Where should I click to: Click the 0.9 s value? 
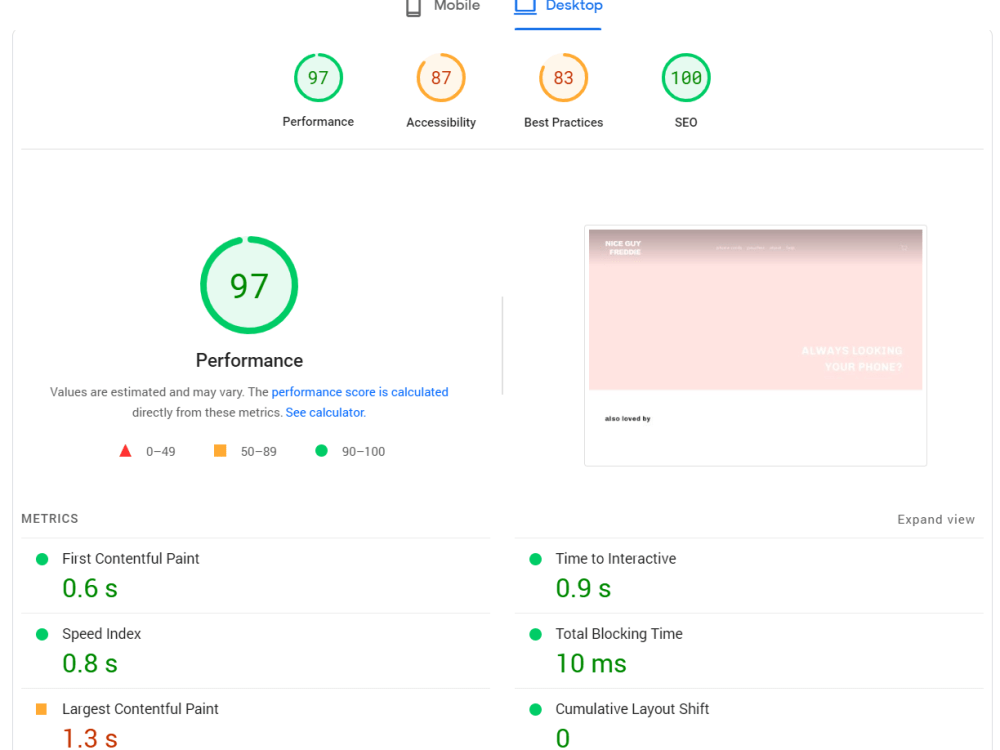pyautogui.click(x=583, y=588)
